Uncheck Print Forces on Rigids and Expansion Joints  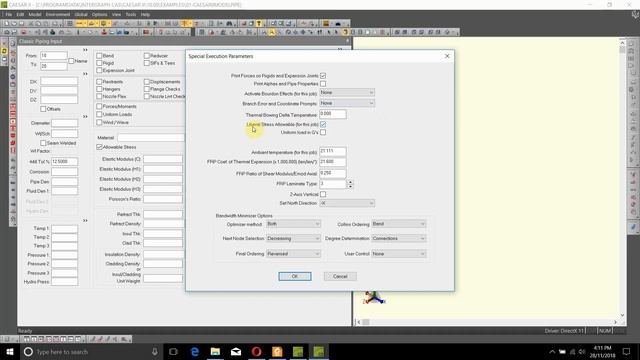click(x=323, y=76)
